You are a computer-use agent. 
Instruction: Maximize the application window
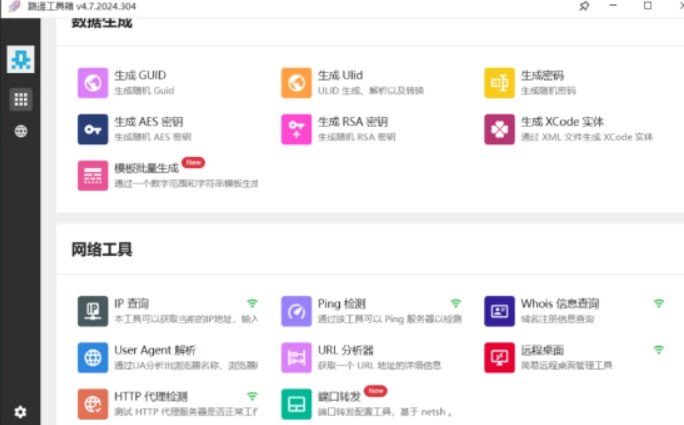pyautogui.click(x=648, y=6)
